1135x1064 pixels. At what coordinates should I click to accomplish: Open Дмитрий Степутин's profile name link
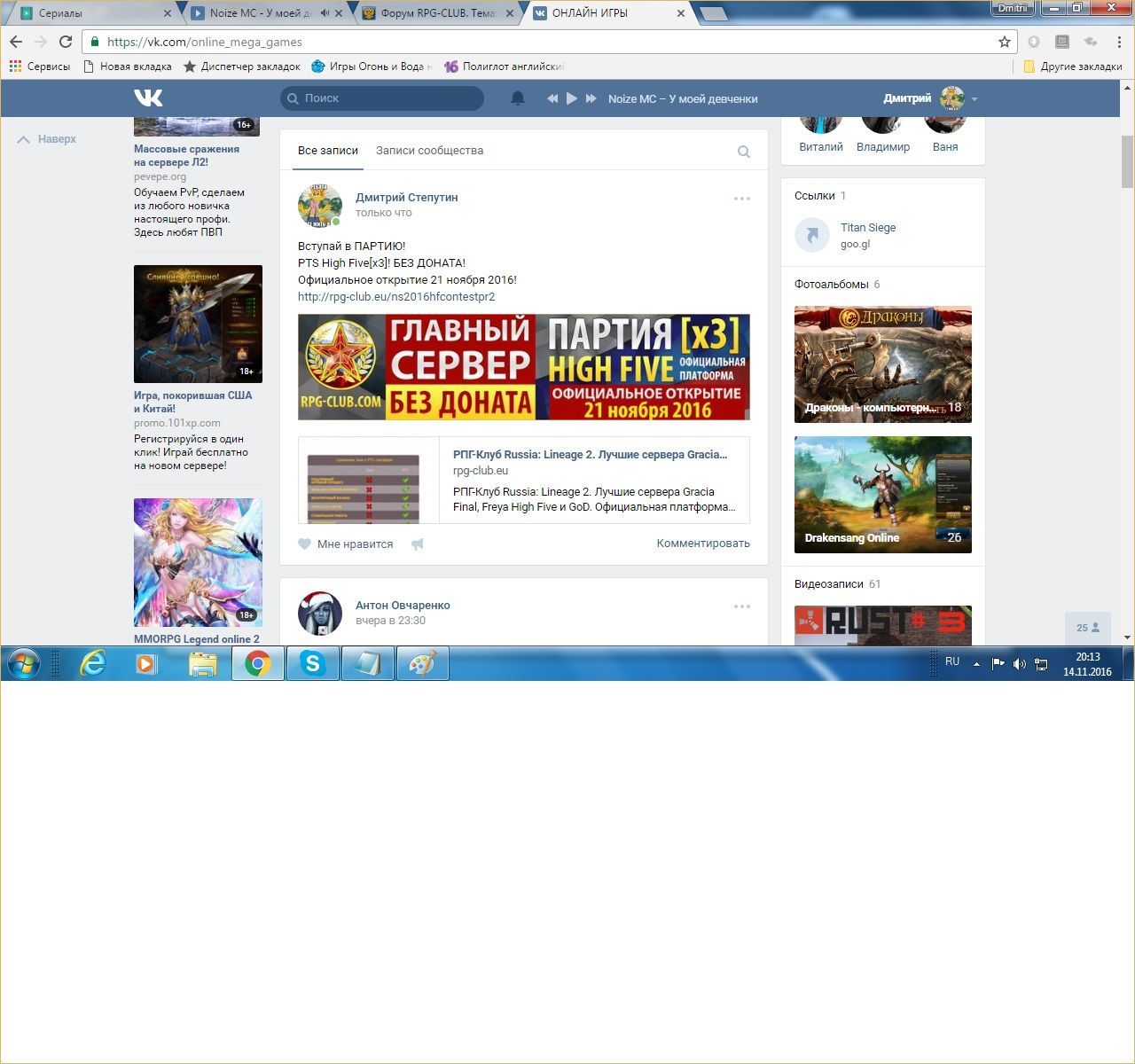coord(407,198)
